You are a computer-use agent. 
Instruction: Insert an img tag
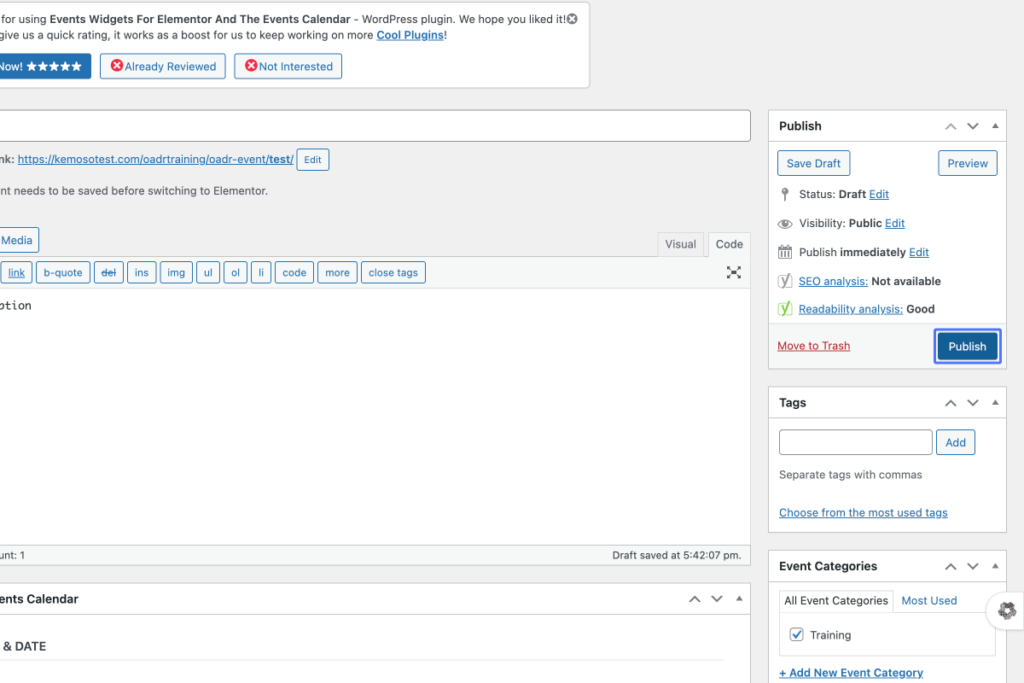coord(176,272)
